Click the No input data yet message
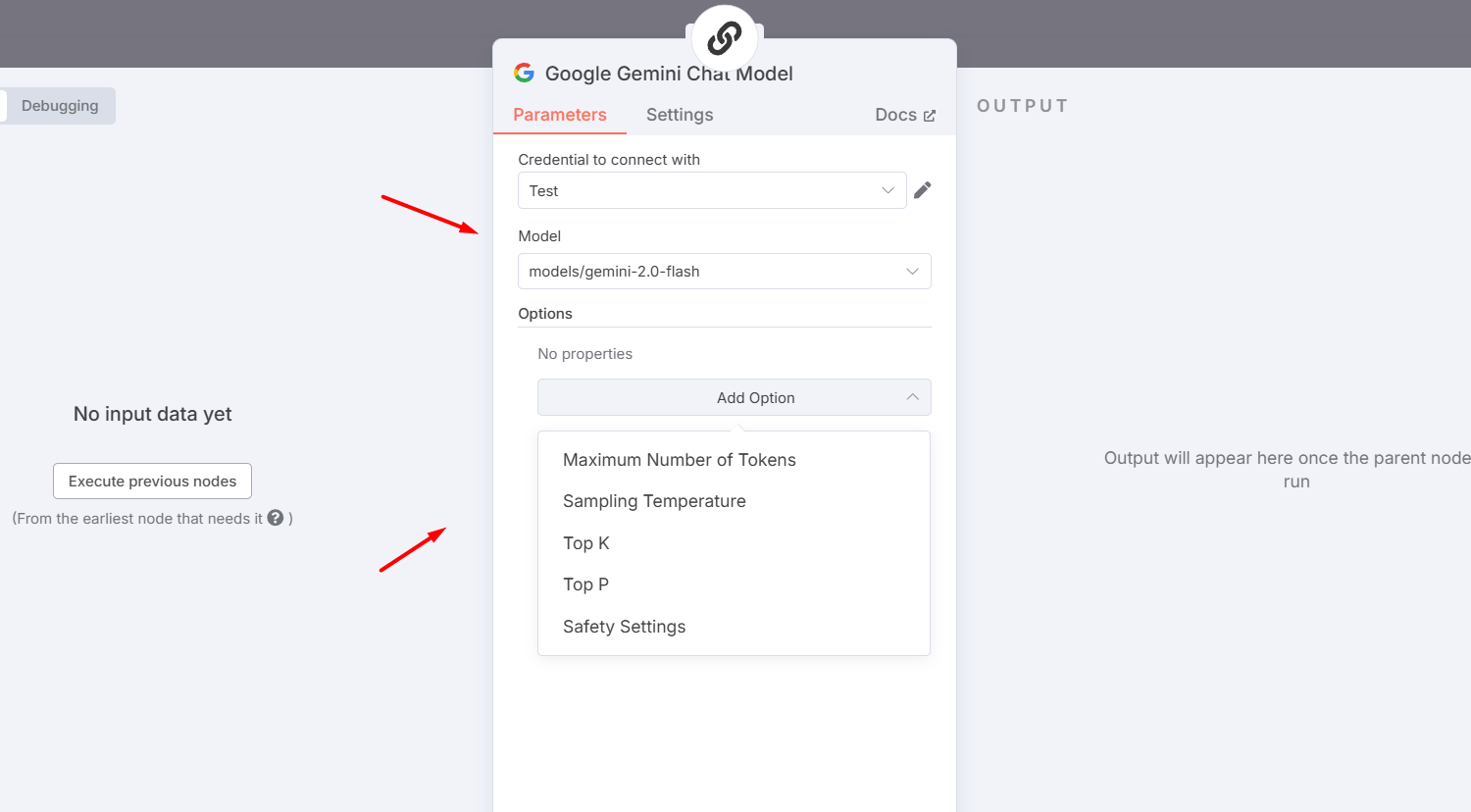The image size is (1471, 812). [x=152, y=414]
